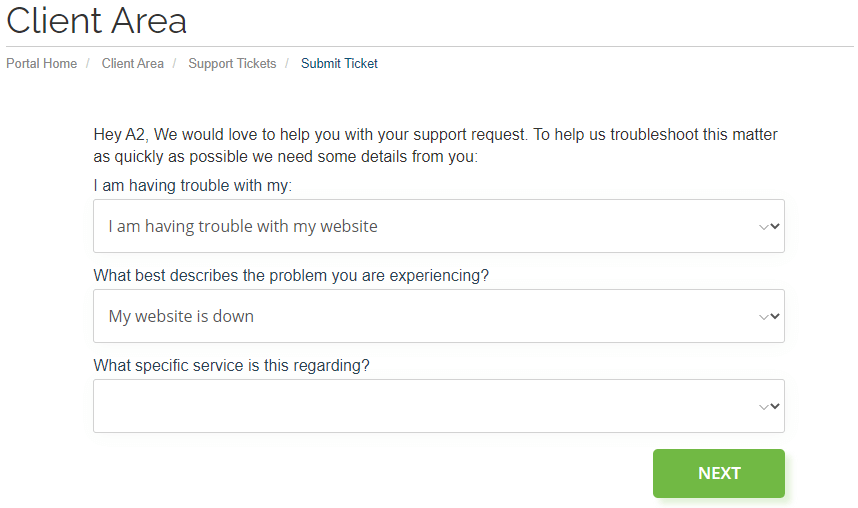Expand the "What best describes the problem" dropdown
Screen dimensions: 858x508
click(438, 316)
